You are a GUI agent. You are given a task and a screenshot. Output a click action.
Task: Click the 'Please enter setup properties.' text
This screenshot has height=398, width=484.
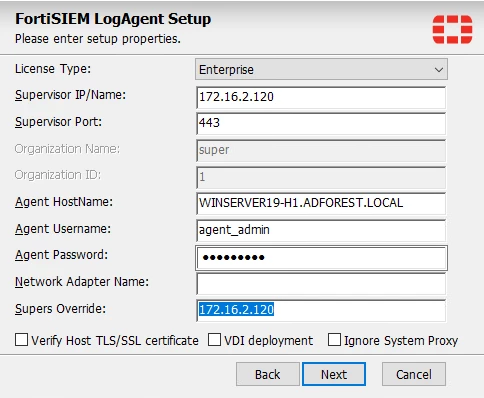pos(98,39)
